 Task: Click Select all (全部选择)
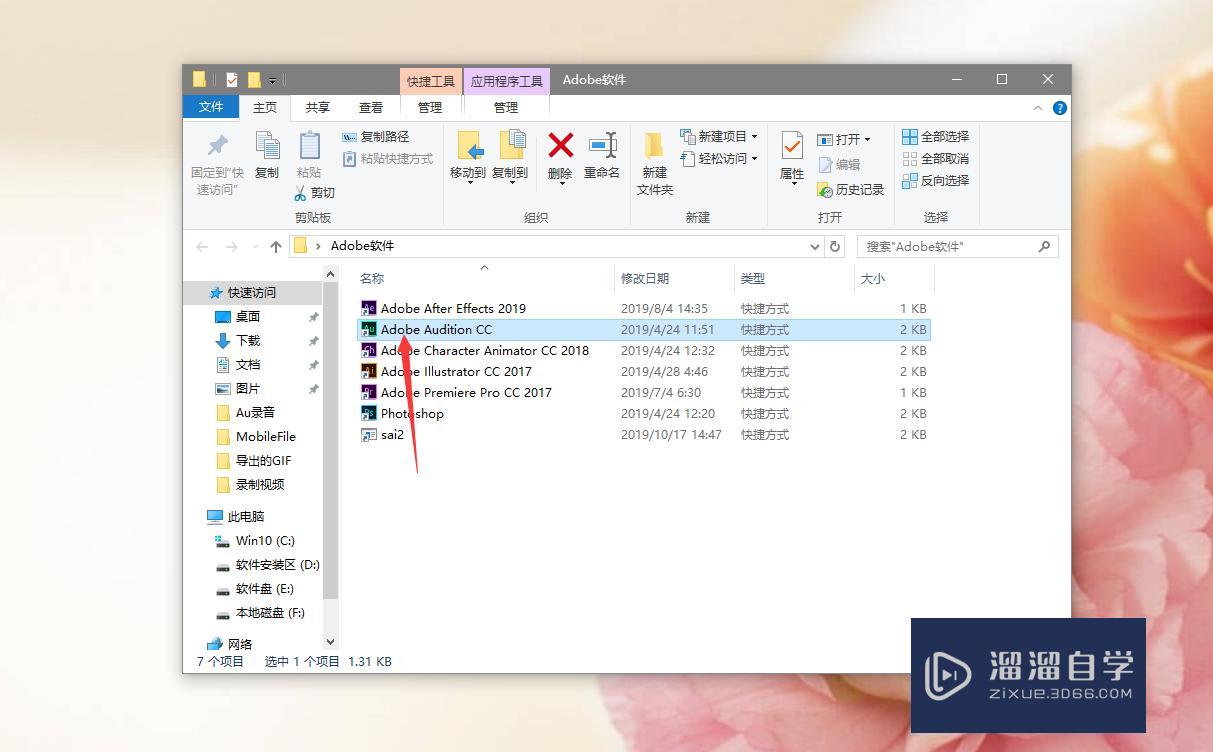click(x=935, y=137)
